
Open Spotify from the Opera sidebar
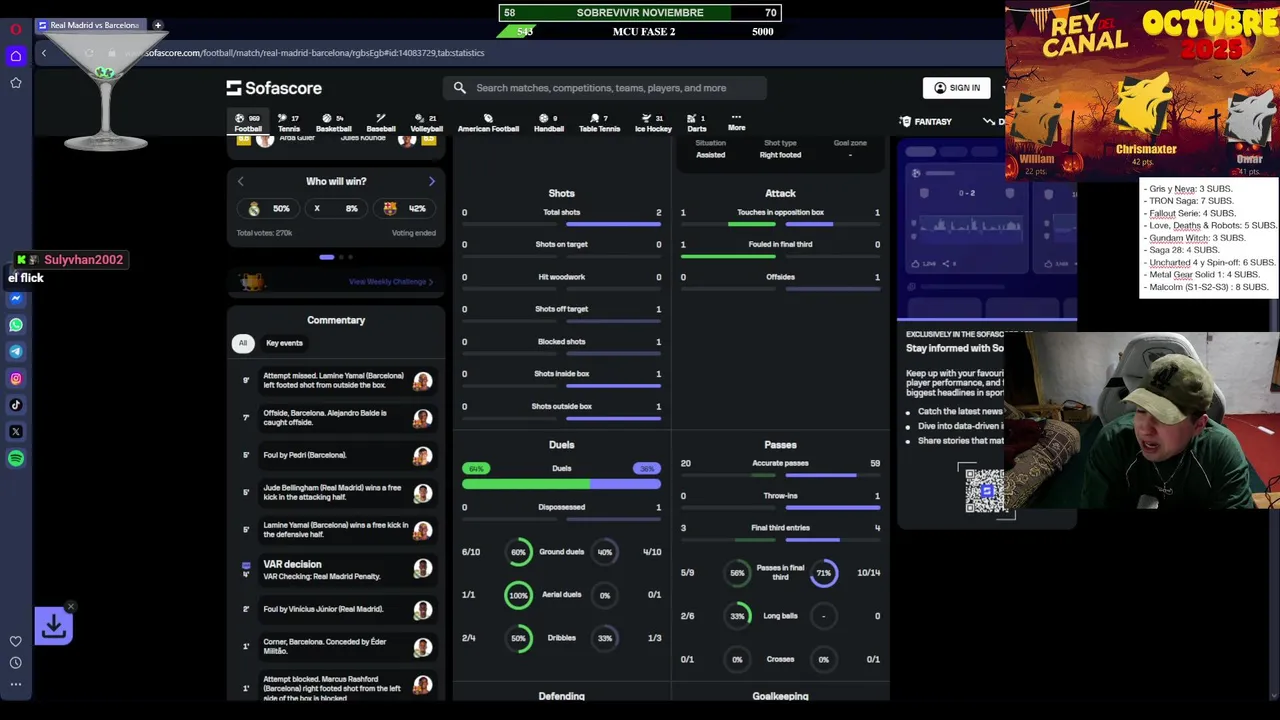pos(16,458)
